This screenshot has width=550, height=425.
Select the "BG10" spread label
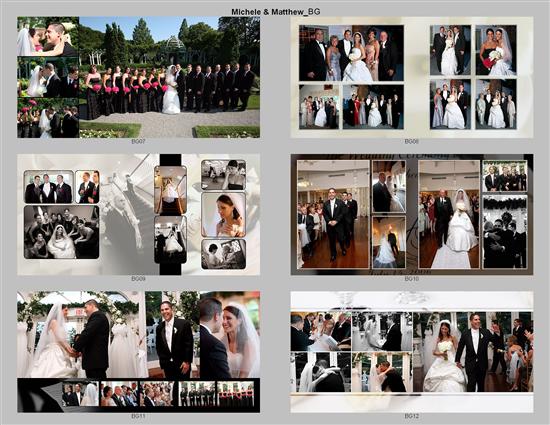tap(411, 279)
